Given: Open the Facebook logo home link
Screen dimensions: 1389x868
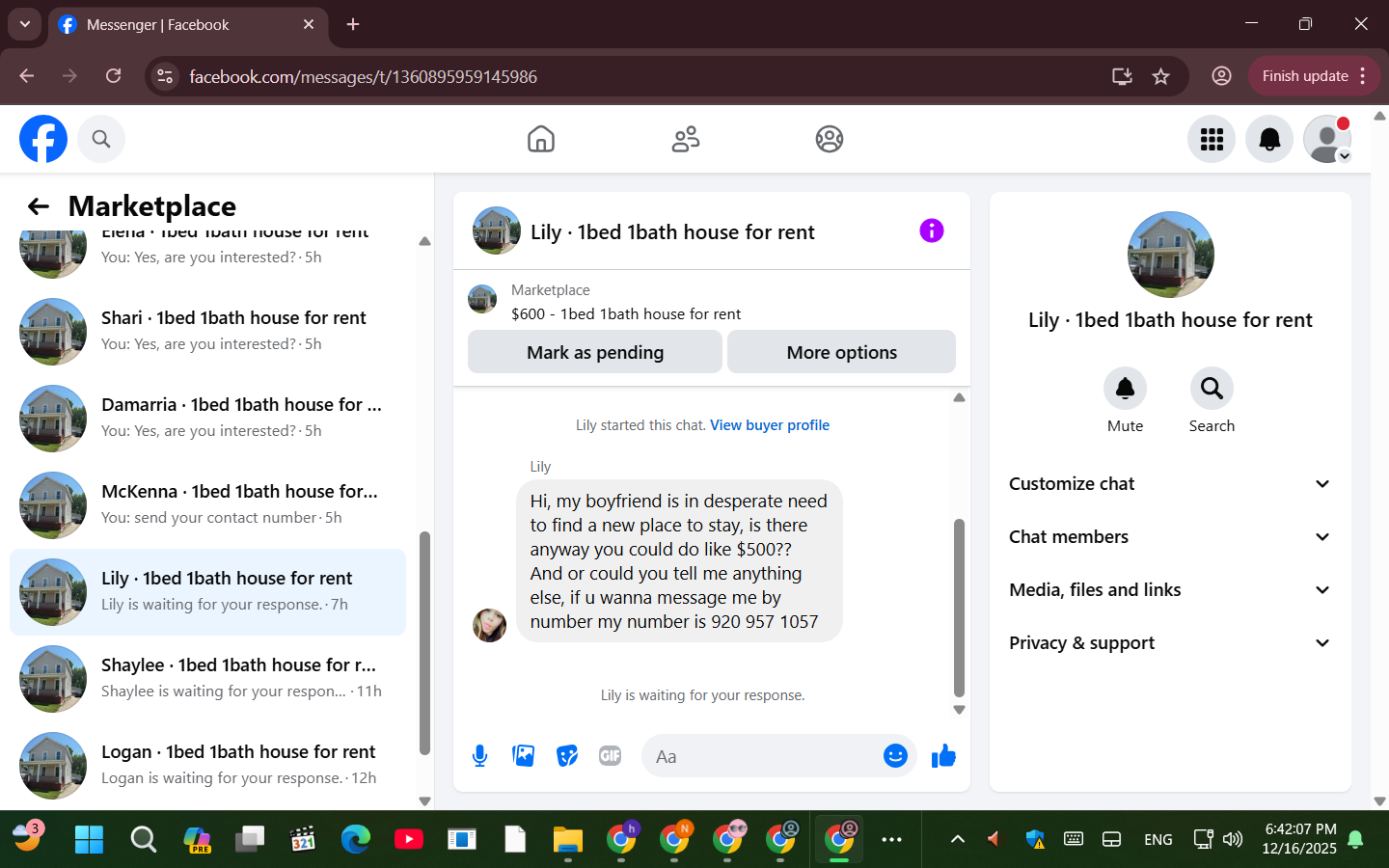Looking at the screenshot, I should tap(43, 139).
